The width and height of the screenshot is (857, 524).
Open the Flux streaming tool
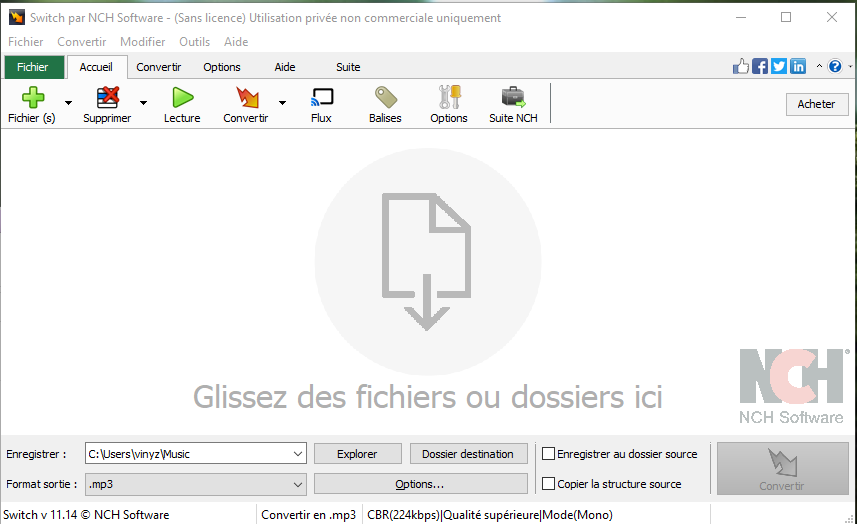point(321,98)
